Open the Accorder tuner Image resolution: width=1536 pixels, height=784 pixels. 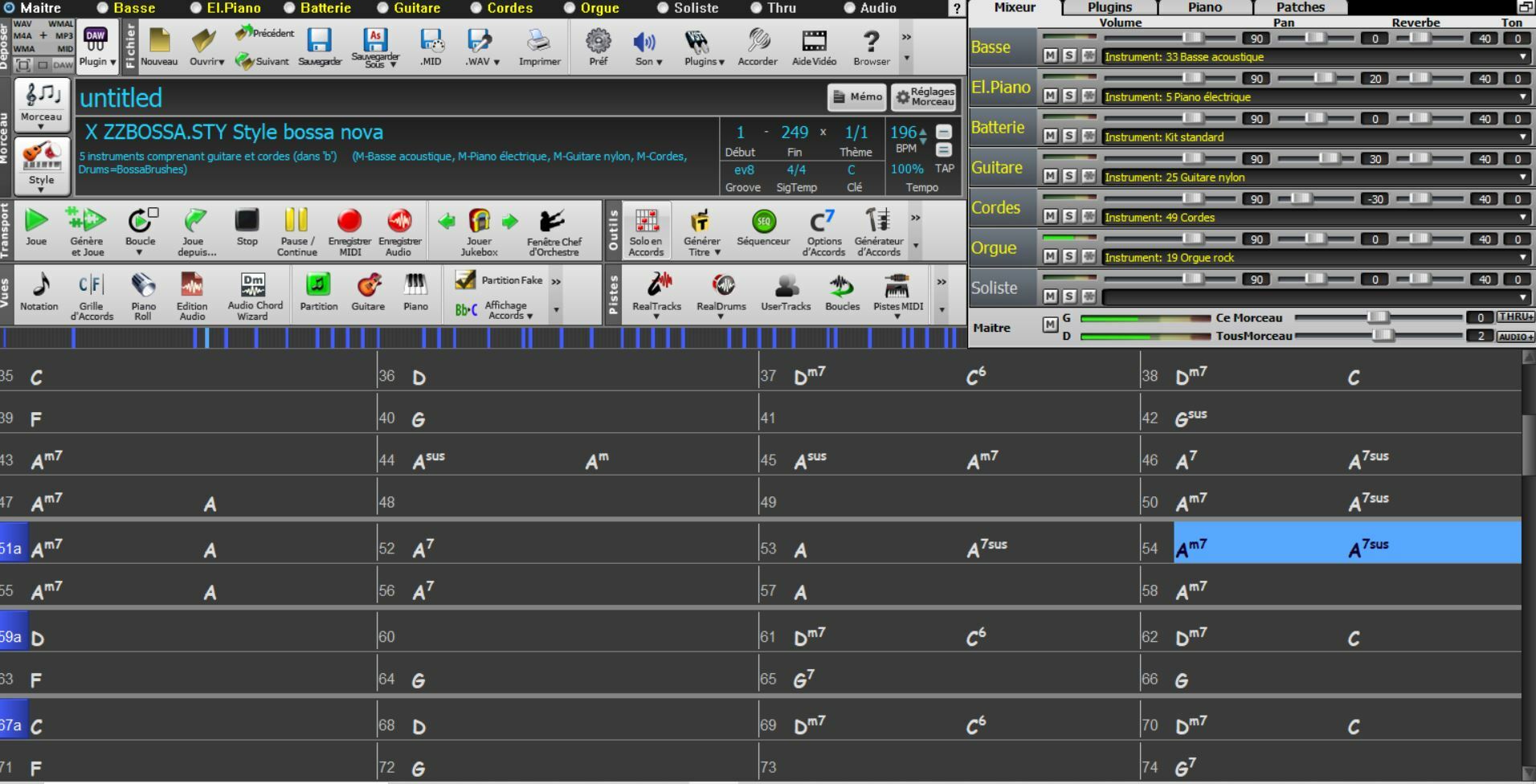(x=758, y=47)
